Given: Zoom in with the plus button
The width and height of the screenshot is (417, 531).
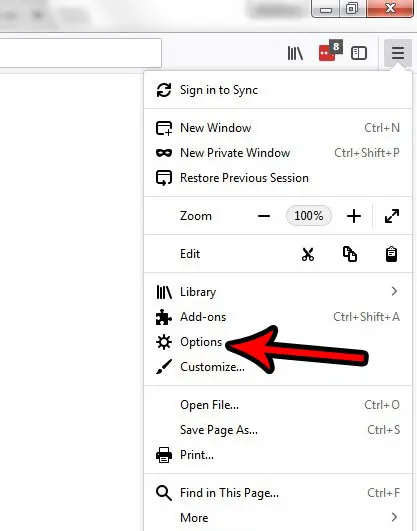Looking at the screenshot, I should (x=354, y=216).
